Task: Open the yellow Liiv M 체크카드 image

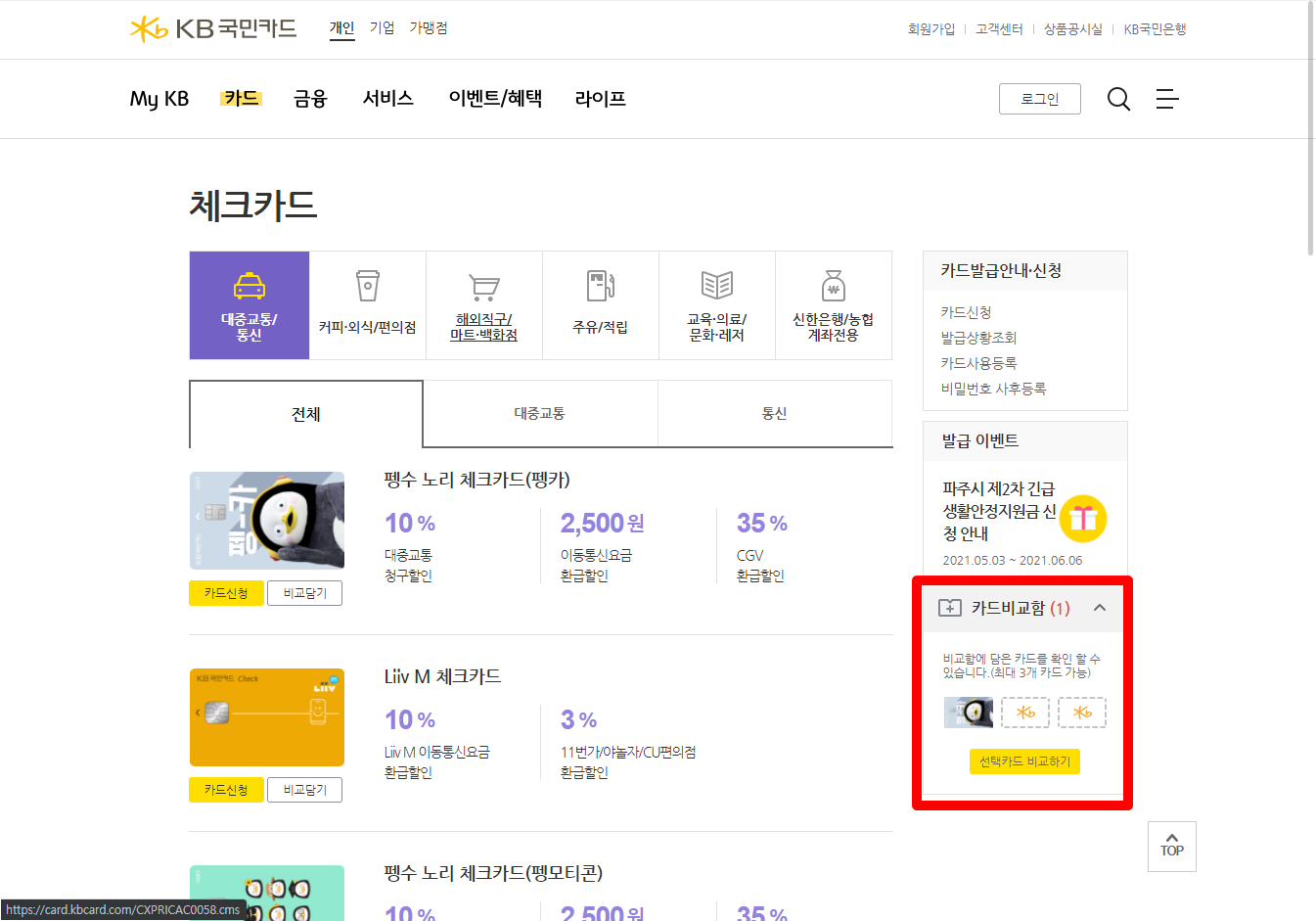Action: tap(267, 717)
